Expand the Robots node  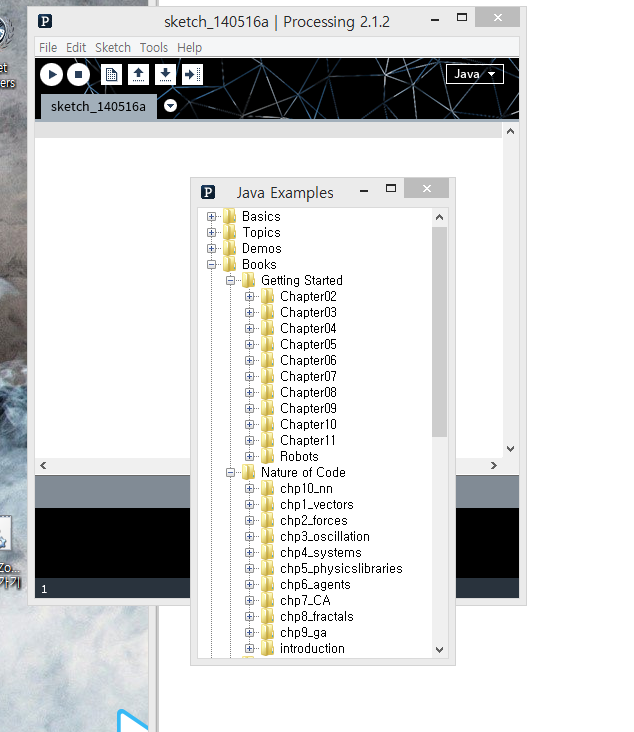[250, 457]
